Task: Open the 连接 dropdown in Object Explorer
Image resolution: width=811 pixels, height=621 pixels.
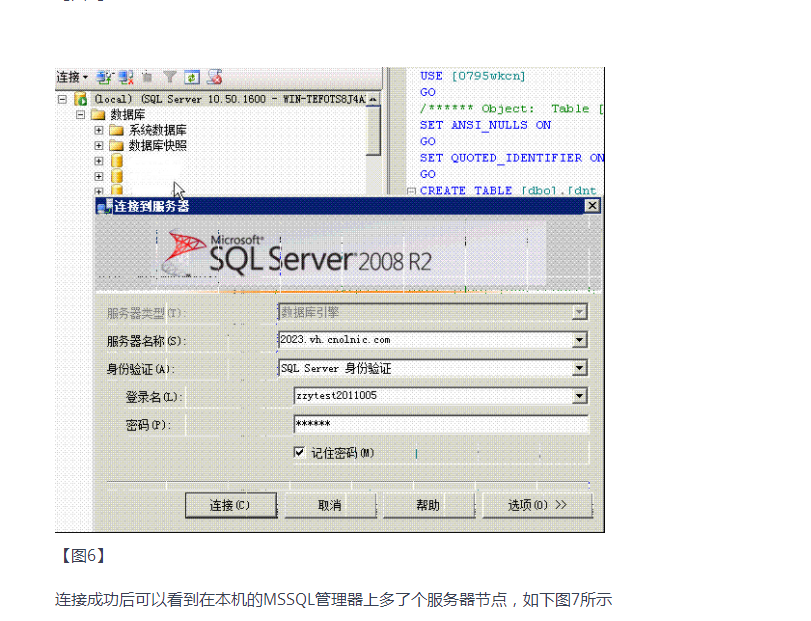Action: click(72, 78)
